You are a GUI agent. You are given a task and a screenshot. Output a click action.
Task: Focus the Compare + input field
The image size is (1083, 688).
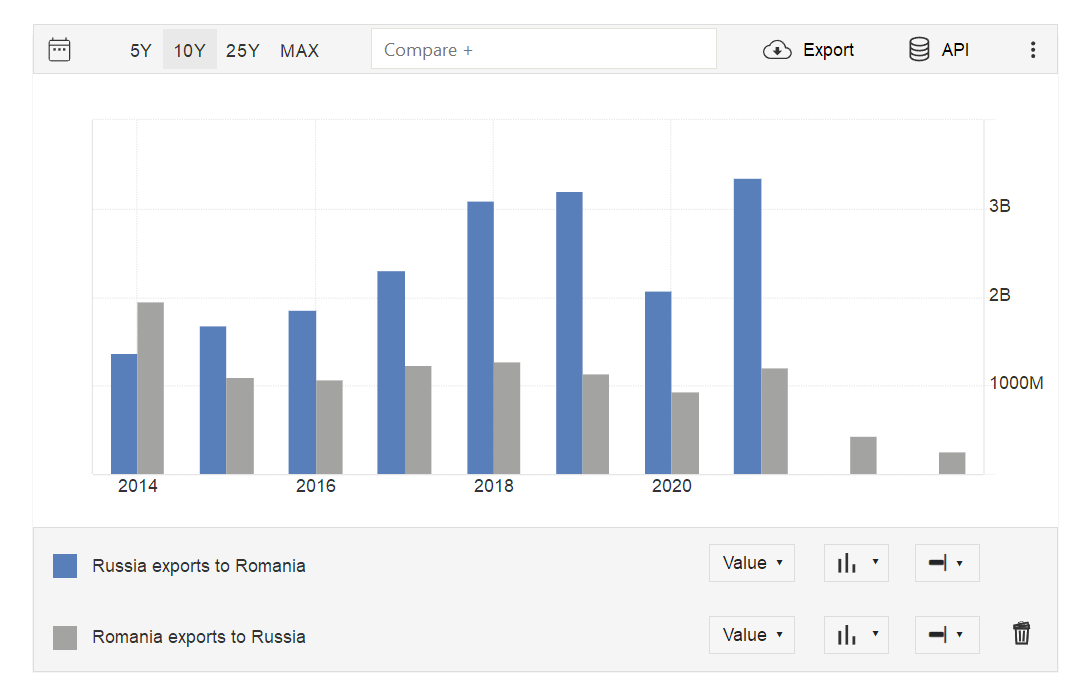coord(543,49)
